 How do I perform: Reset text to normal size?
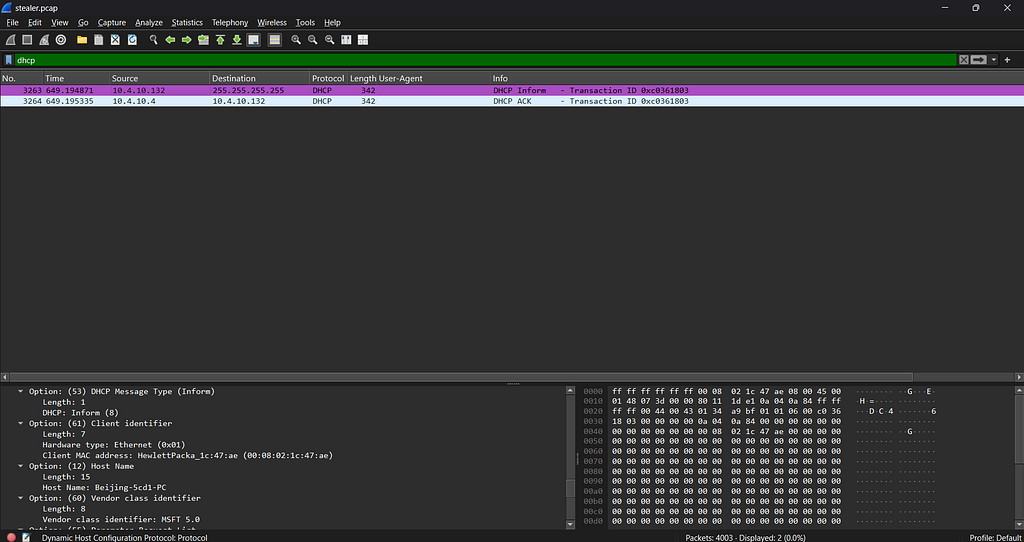pyautogui.click(x=330, y=40)
